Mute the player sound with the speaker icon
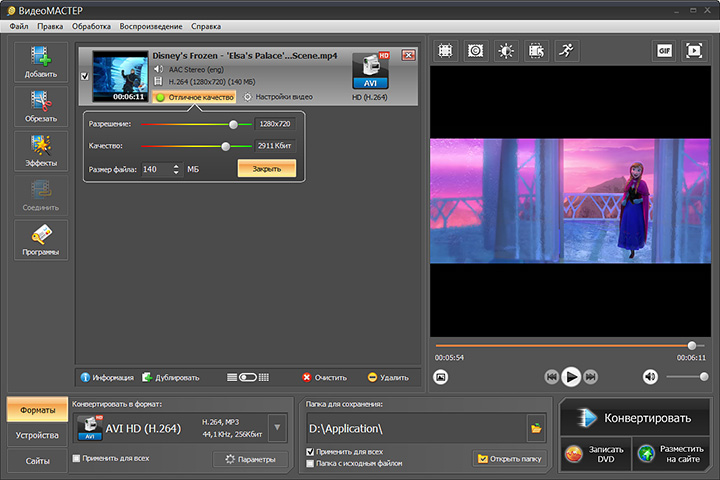Screen dimensions: 720x480 click(650, 377)
